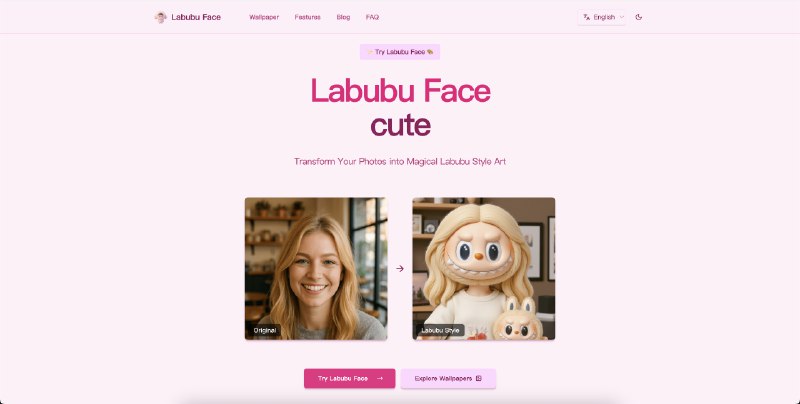Open the Wallpaper nav item
Image resolution: width=800 pixels, height=404 pixels.
pyautogui.click(x=264, y=17)
